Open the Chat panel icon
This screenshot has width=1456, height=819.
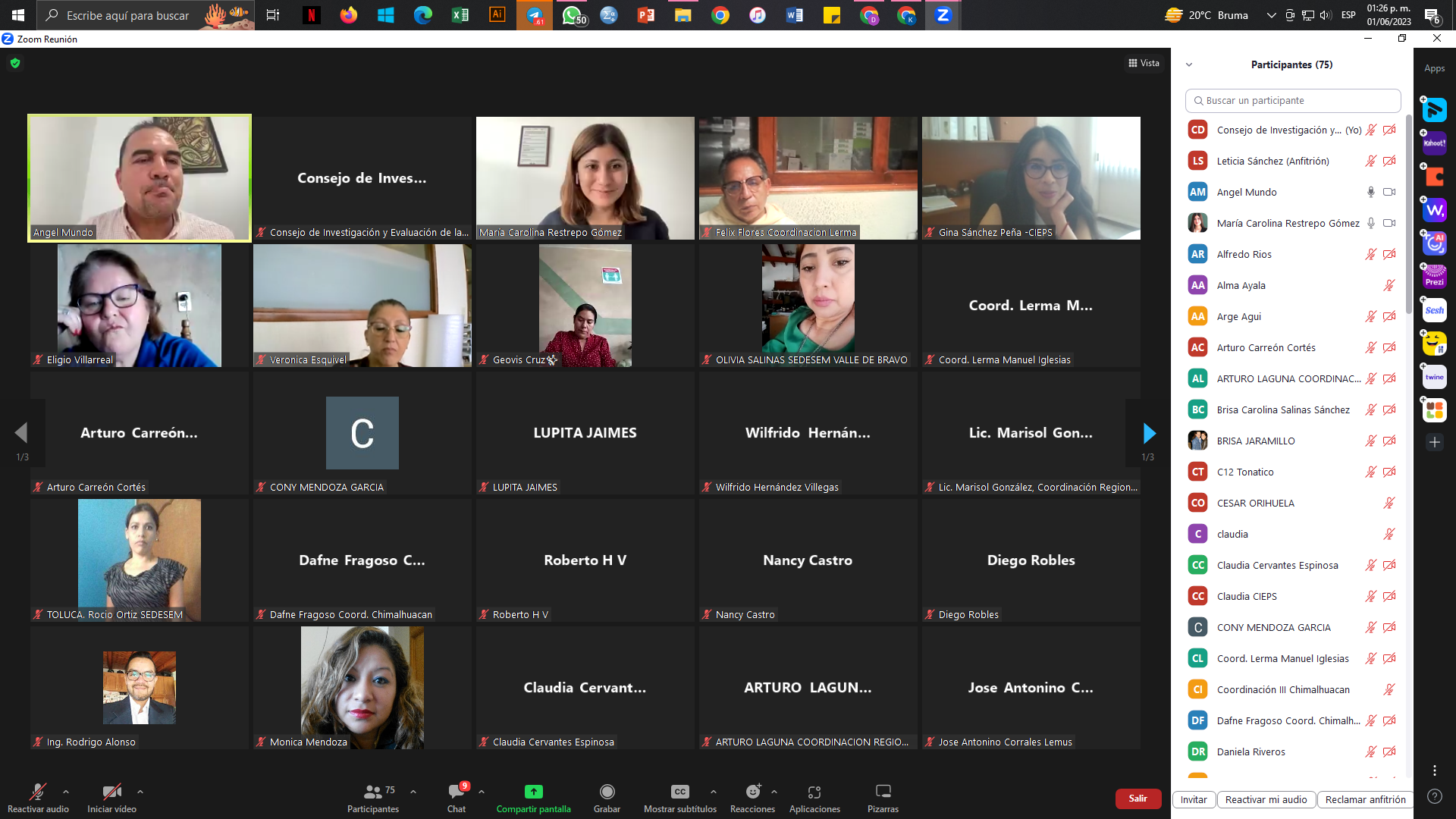(457, 792)
